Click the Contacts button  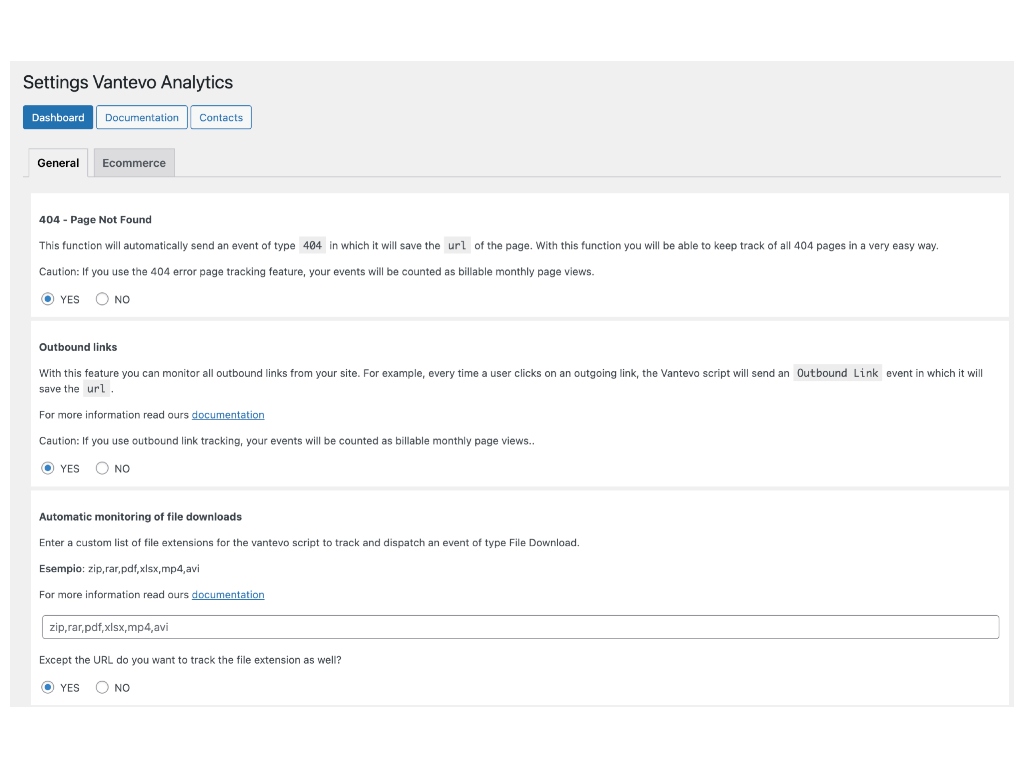pyautogui.click(x=221, y=118)
